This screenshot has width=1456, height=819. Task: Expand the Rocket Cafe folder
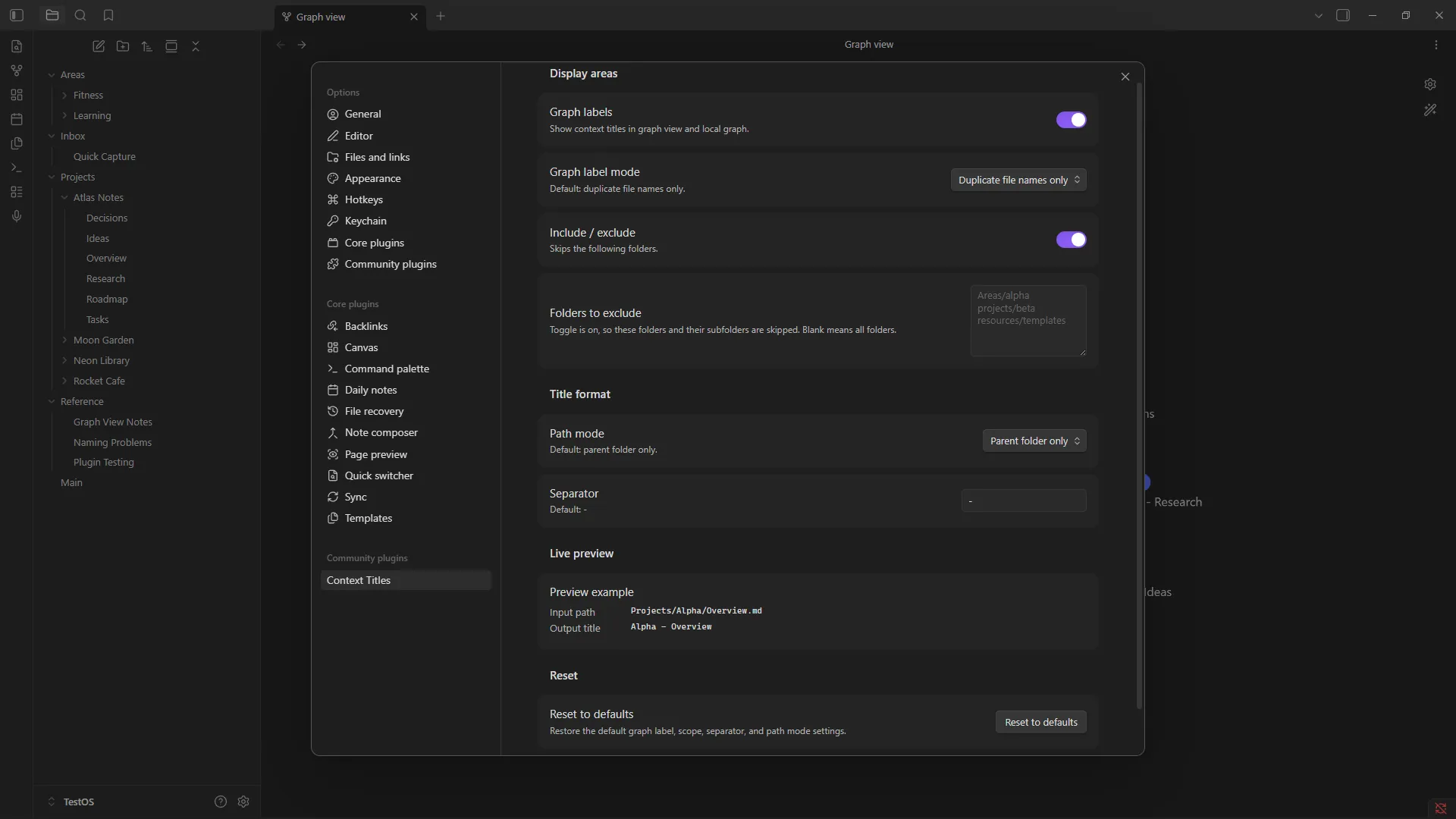[x=64, y=381]
